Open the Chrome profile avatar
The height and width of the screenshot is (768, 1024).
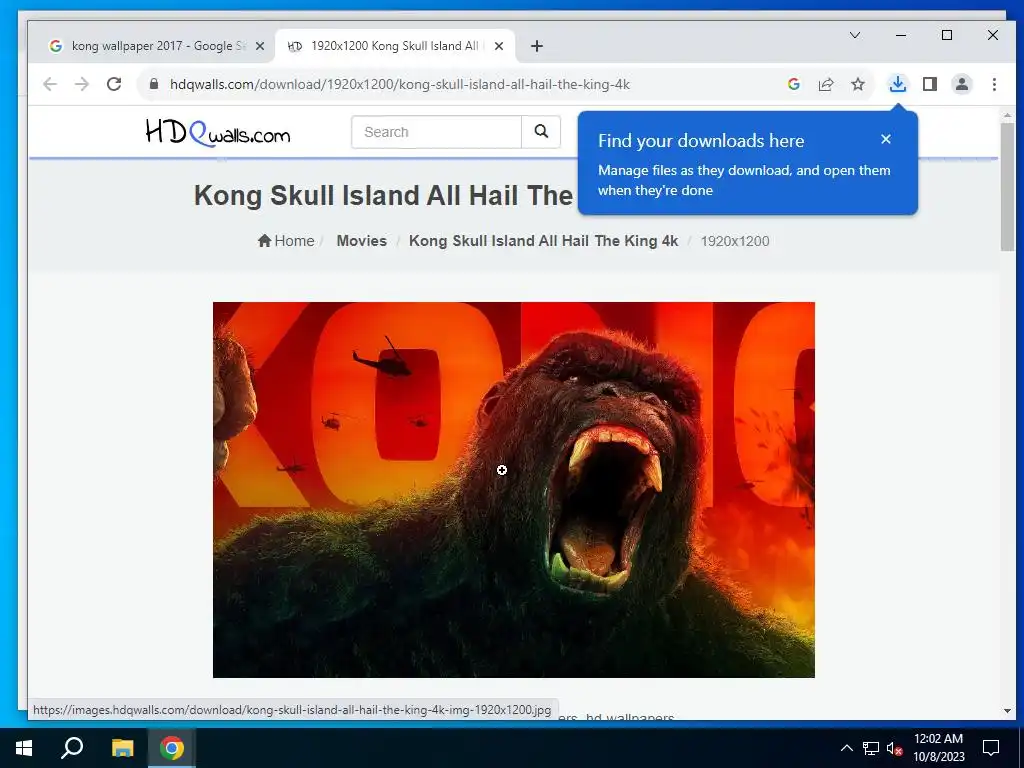coord(962,84)
